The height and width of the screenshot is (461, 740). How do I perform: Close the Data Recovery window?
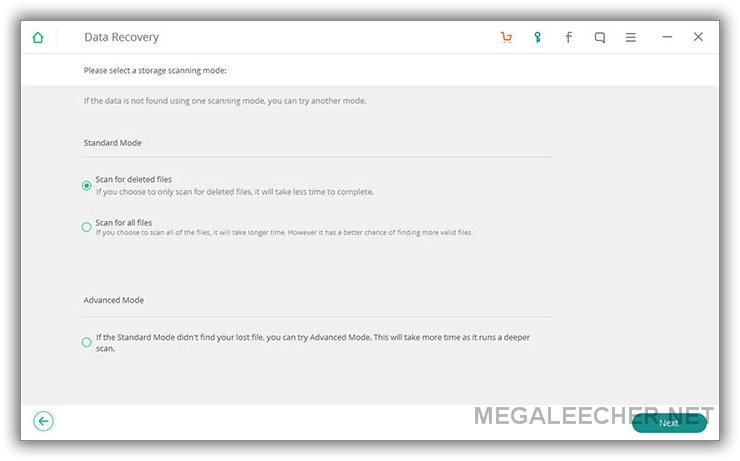pos(698,37)
